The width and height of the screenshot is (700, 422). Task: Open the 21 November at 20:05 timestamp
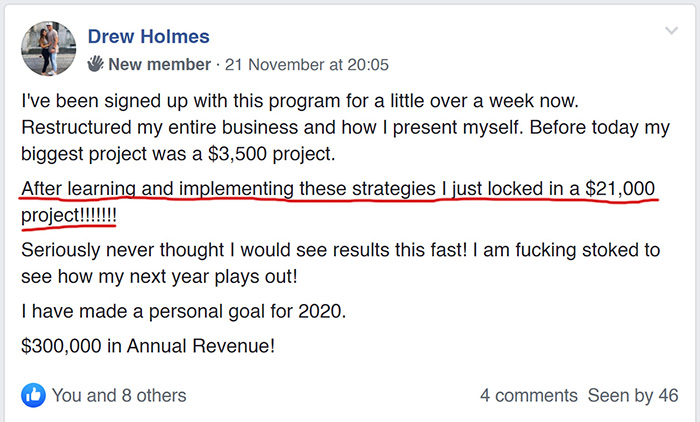coord(307,65)
